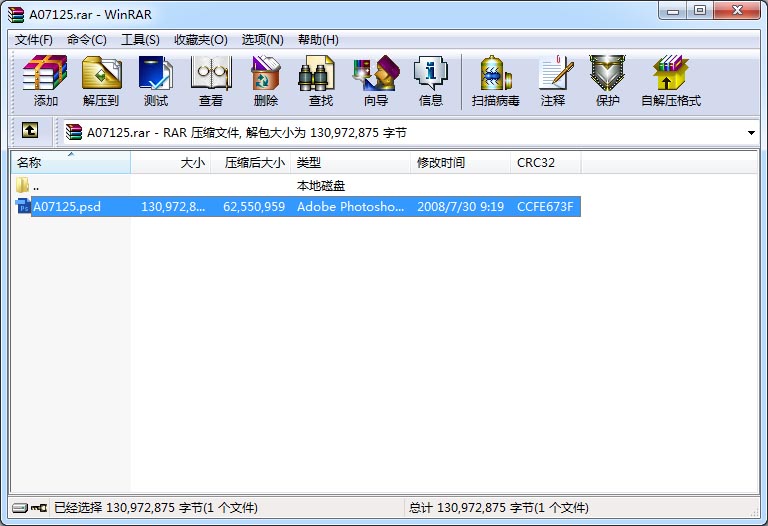Click the 2008/7/30 9:19 modified time

pos(460,207)
